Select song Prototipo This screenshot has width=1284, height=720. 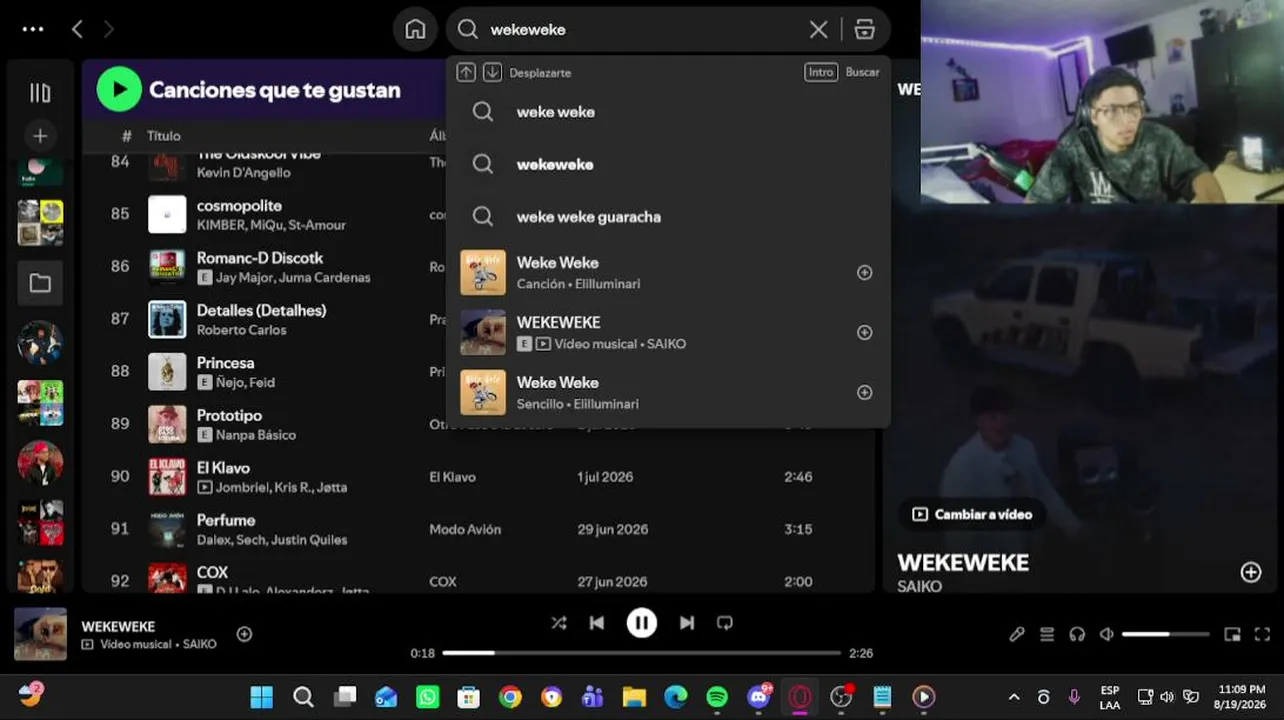click(x=229, y=415)
